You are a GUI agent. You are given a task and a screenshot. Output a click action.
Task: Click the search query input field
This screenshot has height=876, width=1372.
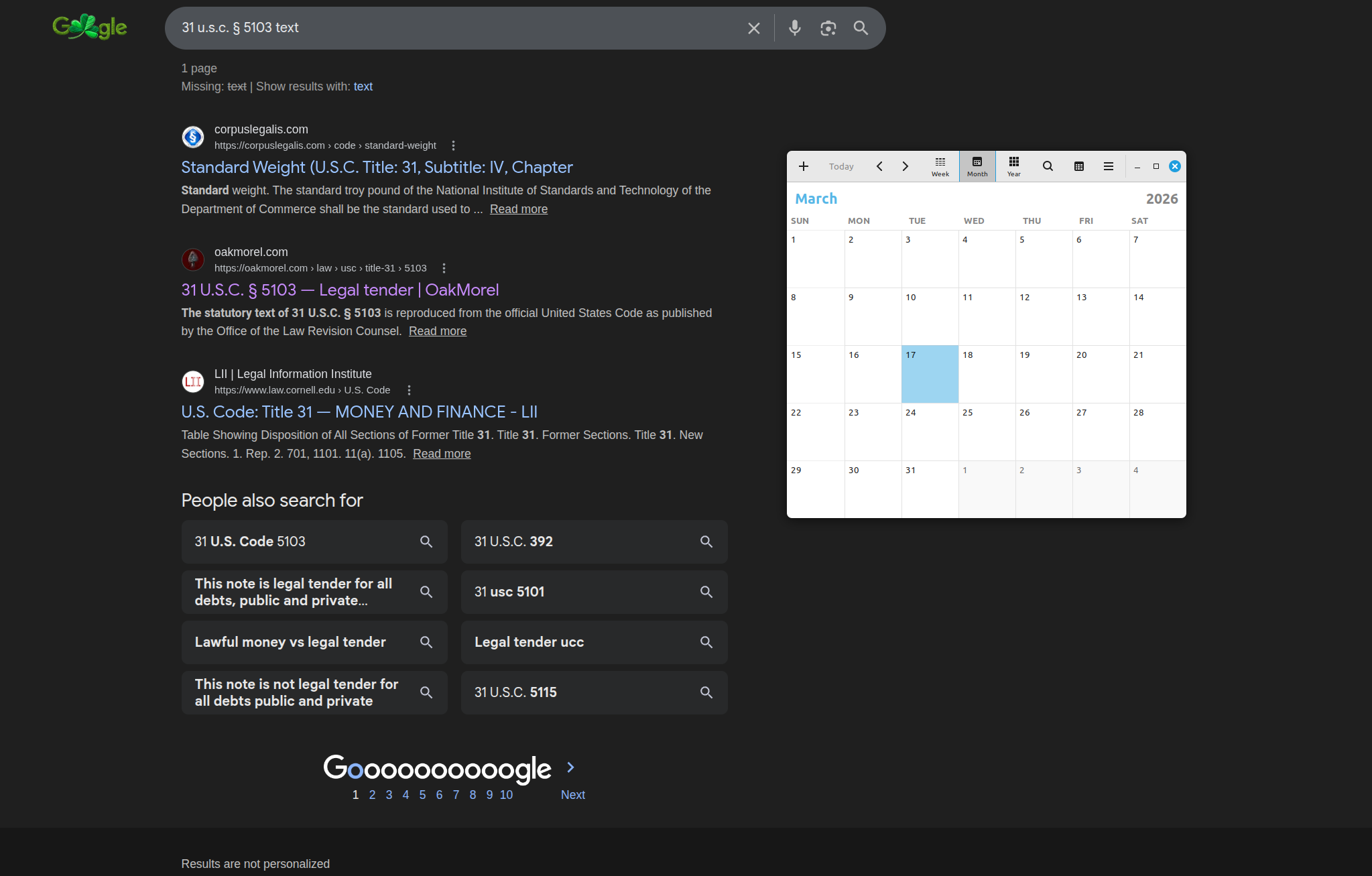pyautogui.click(x=456, y=28)
